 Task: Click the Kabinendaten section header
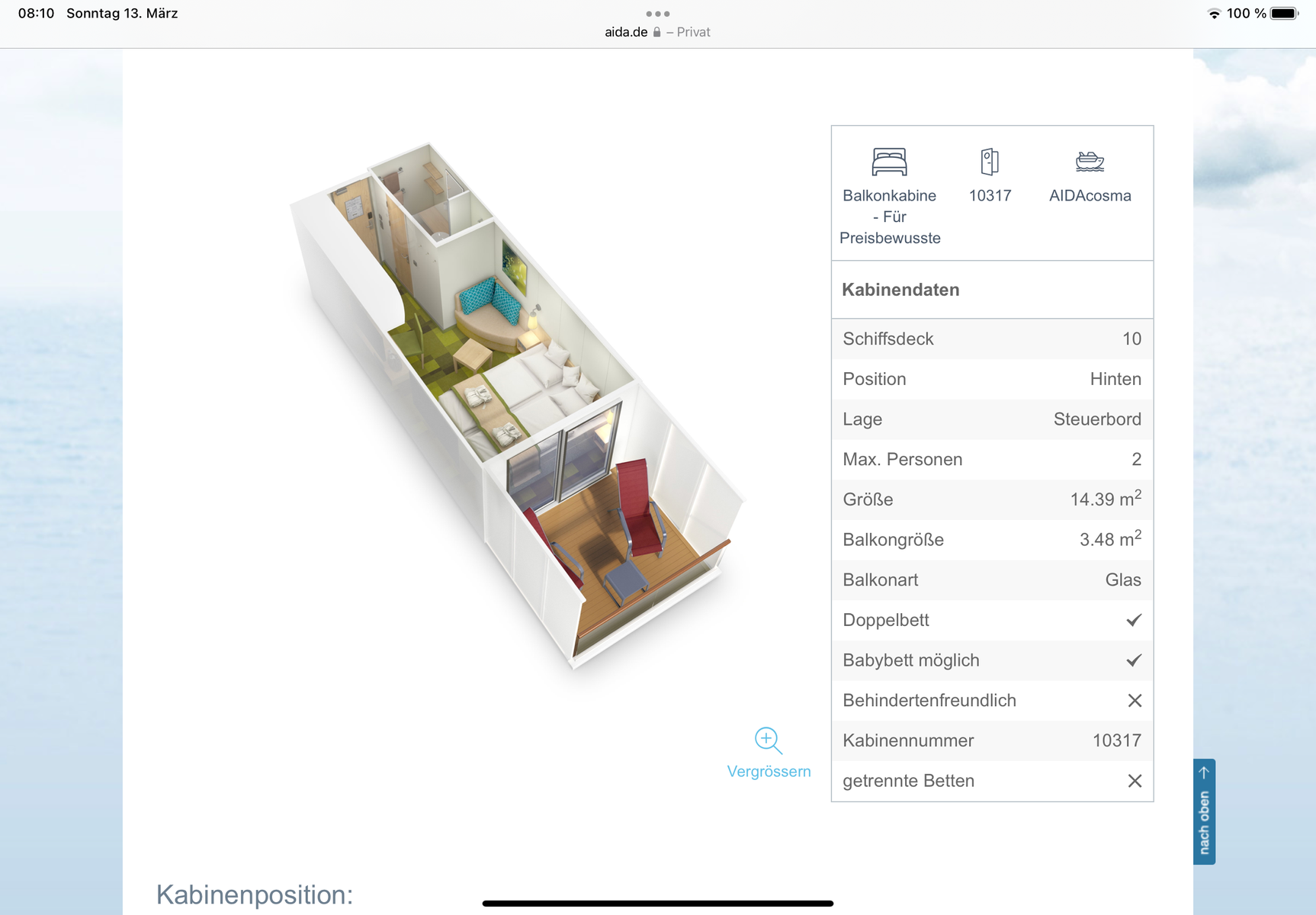[900, 290]
